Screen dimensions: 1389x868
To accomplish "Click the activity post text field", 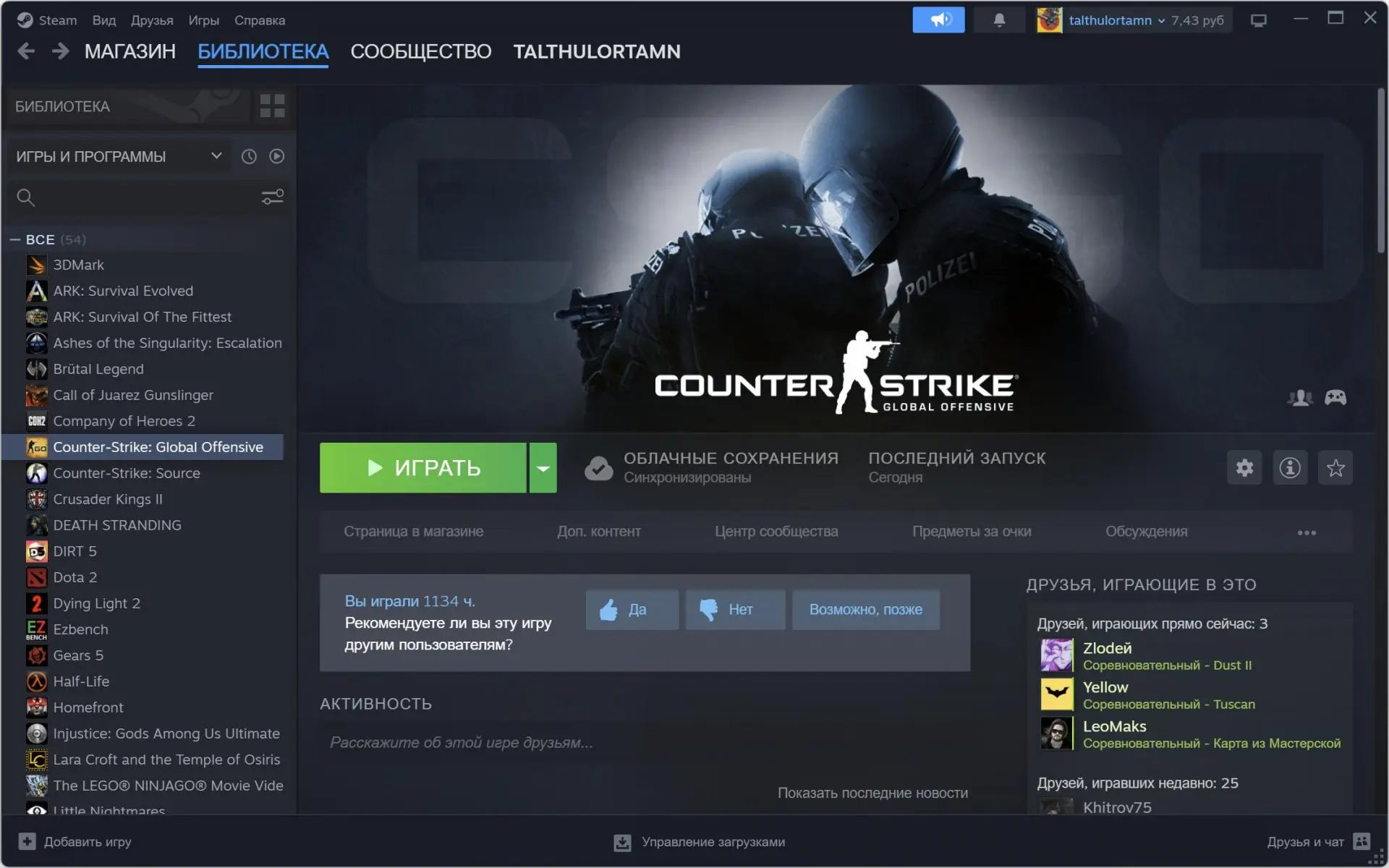I will 644,743.
